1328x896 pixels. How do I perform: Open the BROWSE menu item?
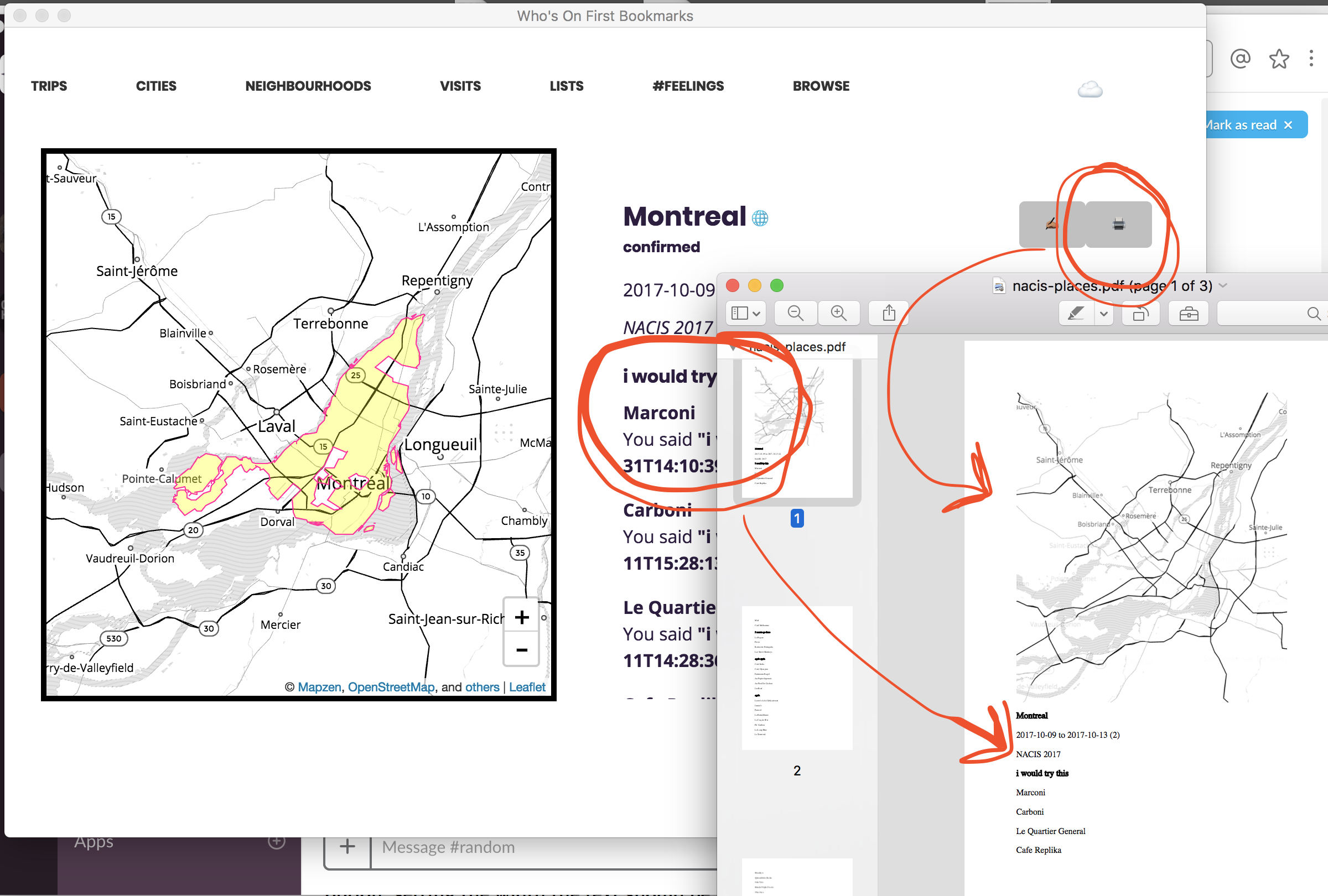point(821,86)
